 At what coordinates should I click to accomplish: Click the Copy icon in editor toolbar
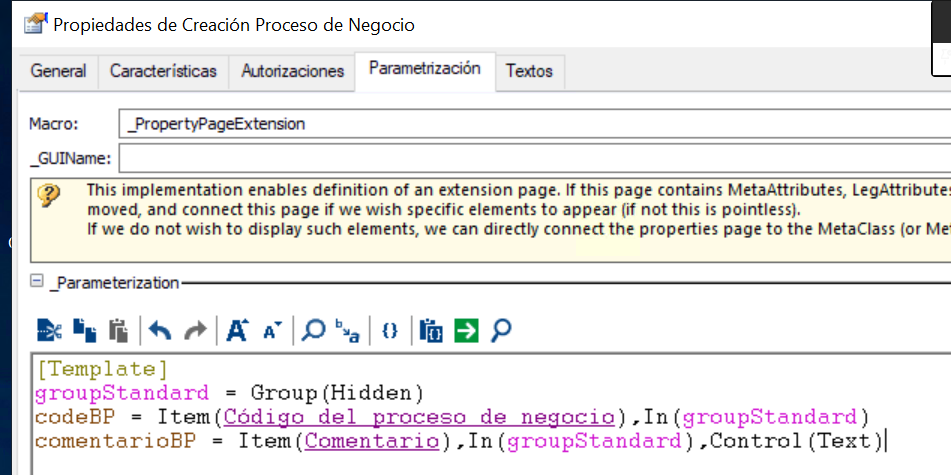85,331
